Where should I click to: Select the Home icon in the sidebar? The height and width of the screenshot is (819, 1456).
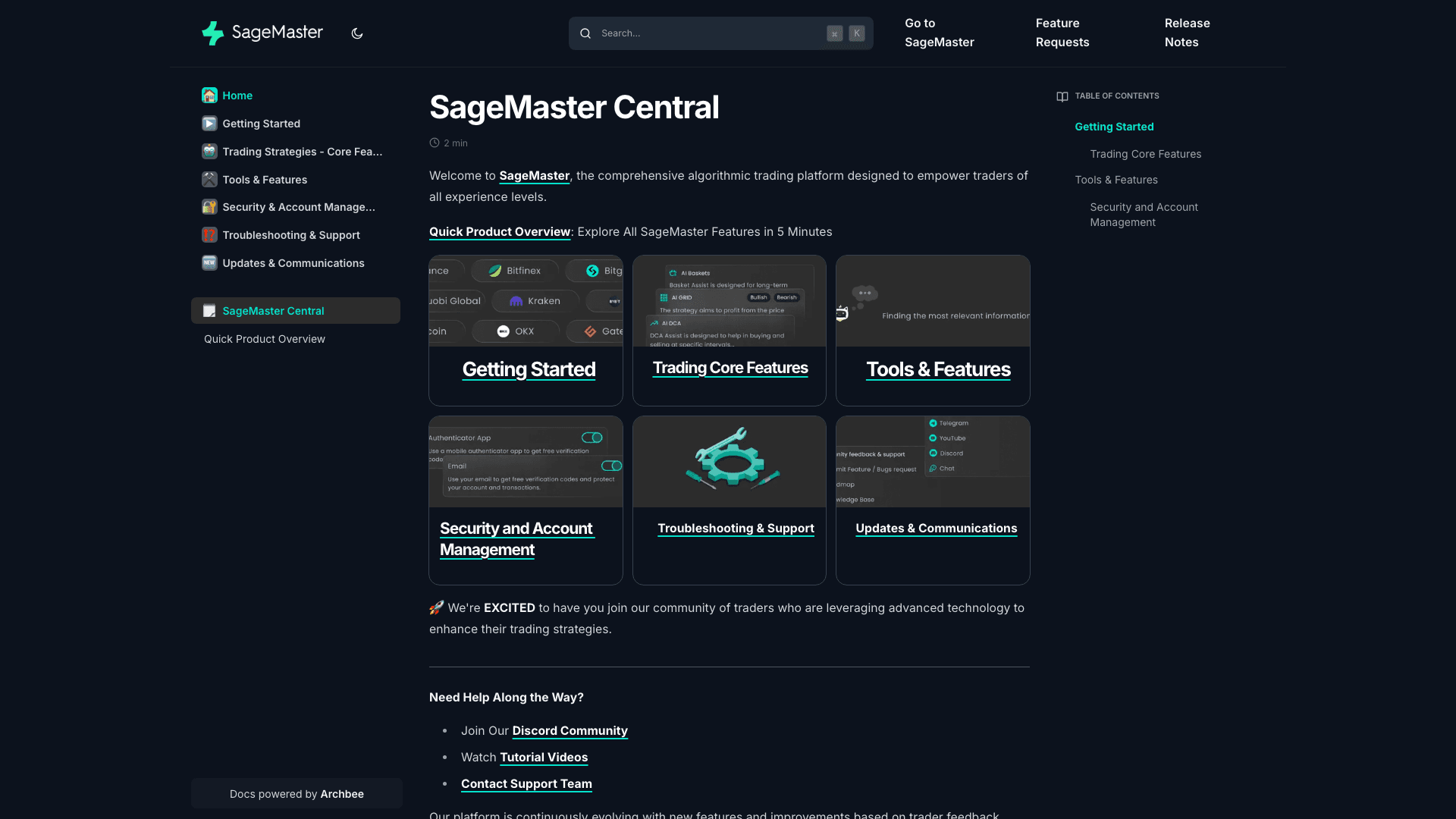coord(209,95)
